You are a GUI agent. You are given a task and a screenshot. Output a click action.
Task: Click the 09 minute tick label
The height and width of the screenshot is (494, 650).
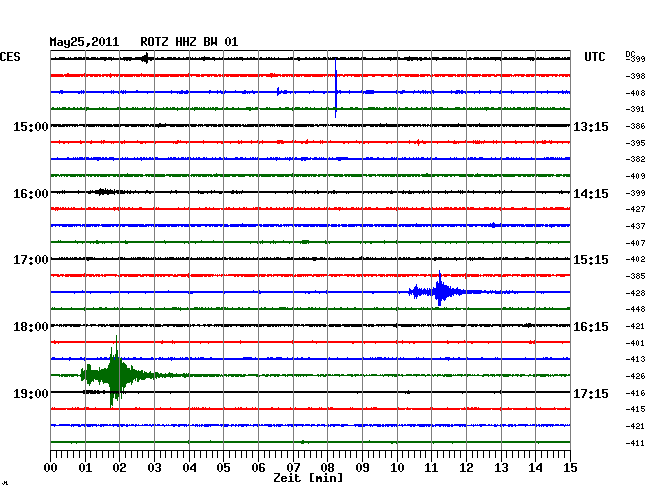(x=362, y=468)
